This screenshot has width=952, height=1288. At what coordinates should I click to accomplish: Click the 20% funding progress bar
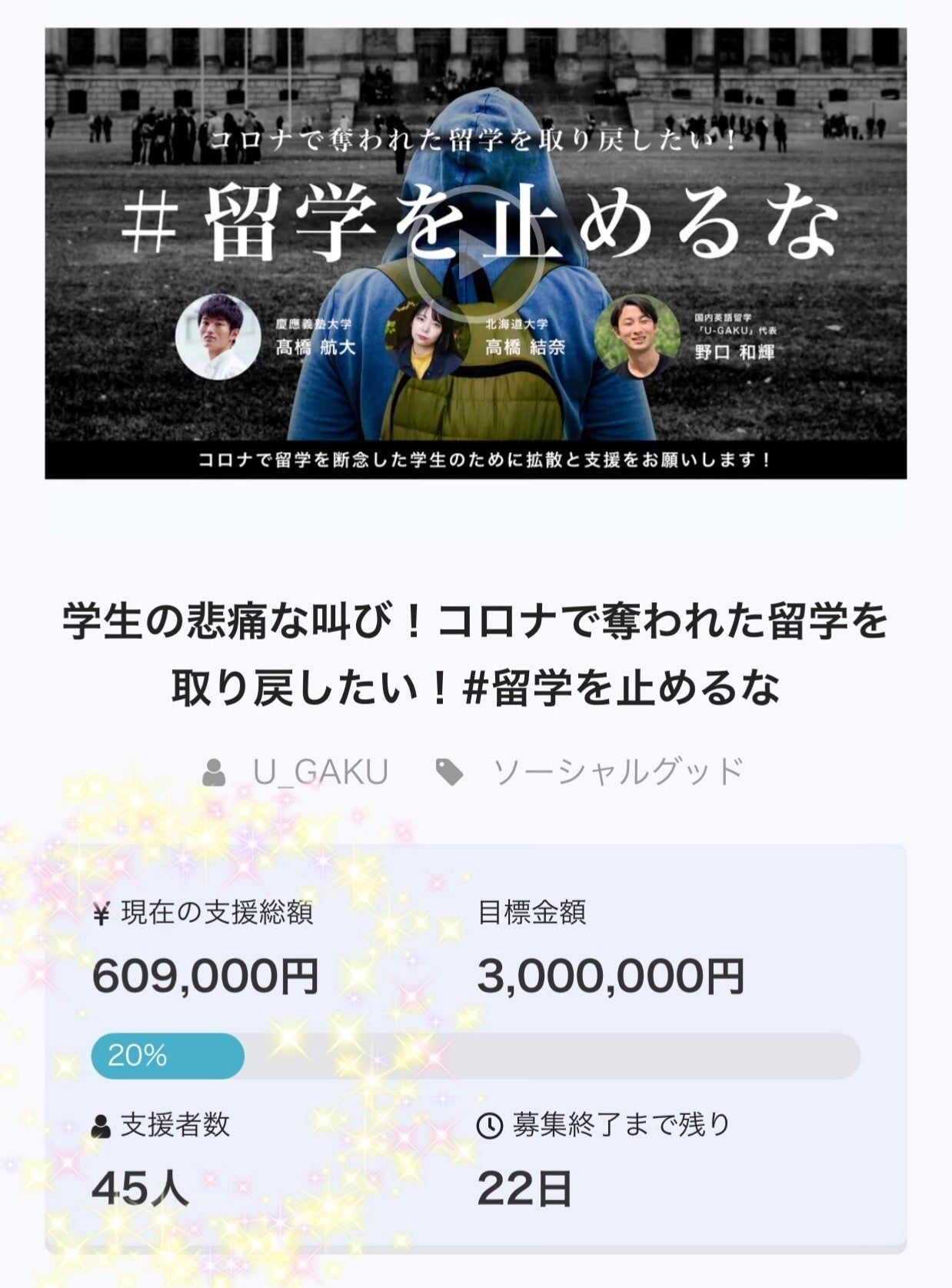[475, 1056]
